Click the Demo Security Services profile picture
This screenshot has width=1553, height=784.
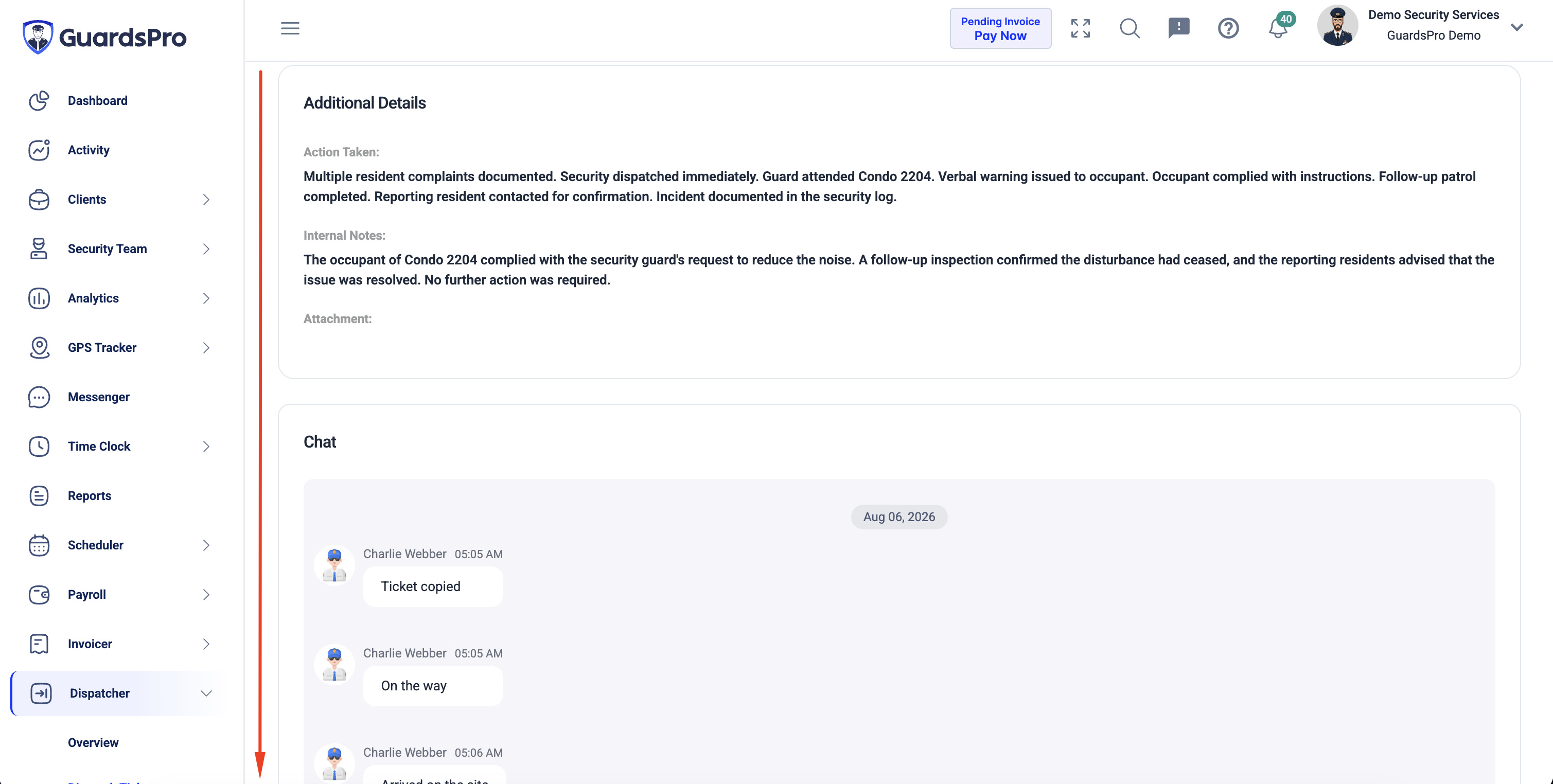(x=1337, y=25)
